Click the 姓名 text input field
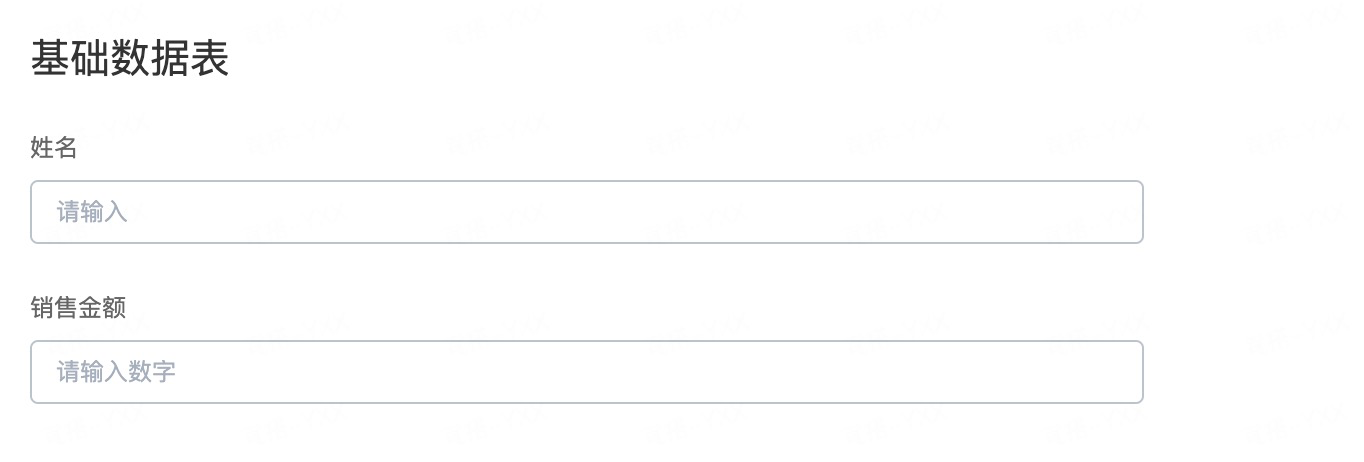Image resolution: width=1364 pixels, height=462 pixels. (587, 212)
